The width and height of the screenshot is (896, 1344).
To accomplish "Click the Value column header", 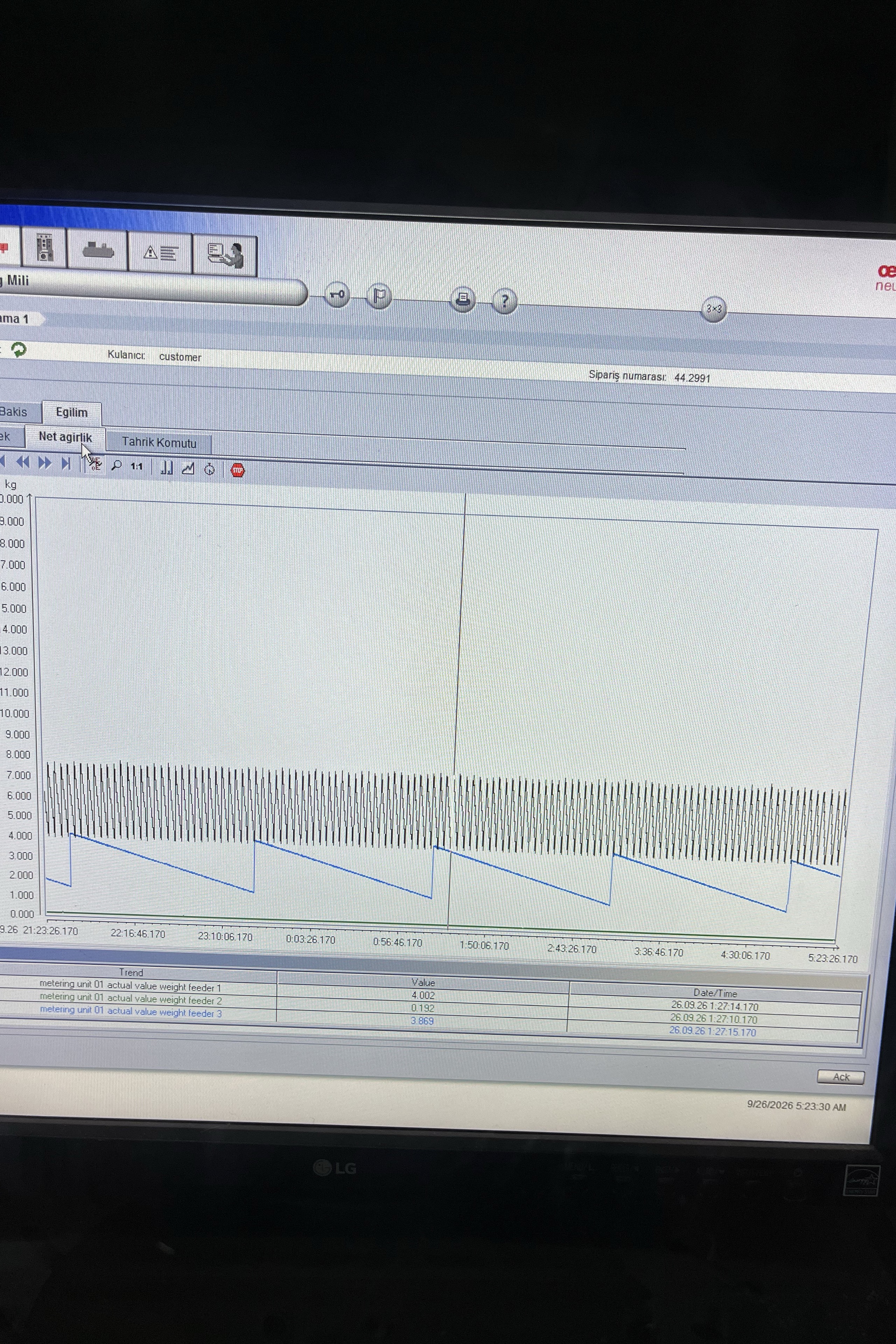I will point(423,982).
